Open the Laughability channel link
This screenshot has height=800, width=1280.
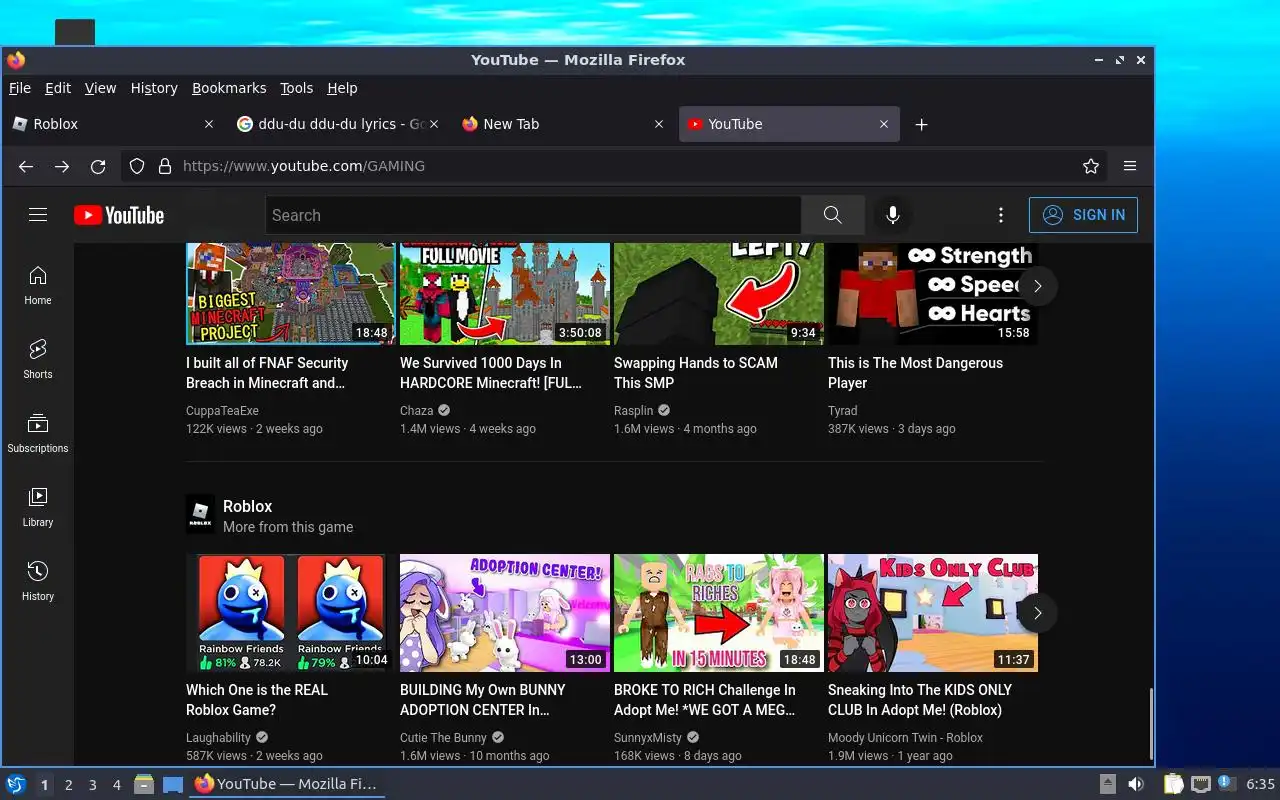click(x=218, y=738)
